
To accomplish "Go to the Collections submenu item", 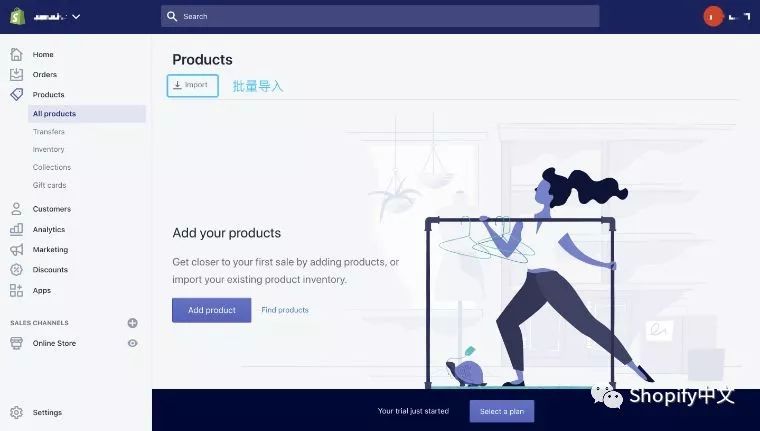I will pyautogui.click(x=52, y=167).
